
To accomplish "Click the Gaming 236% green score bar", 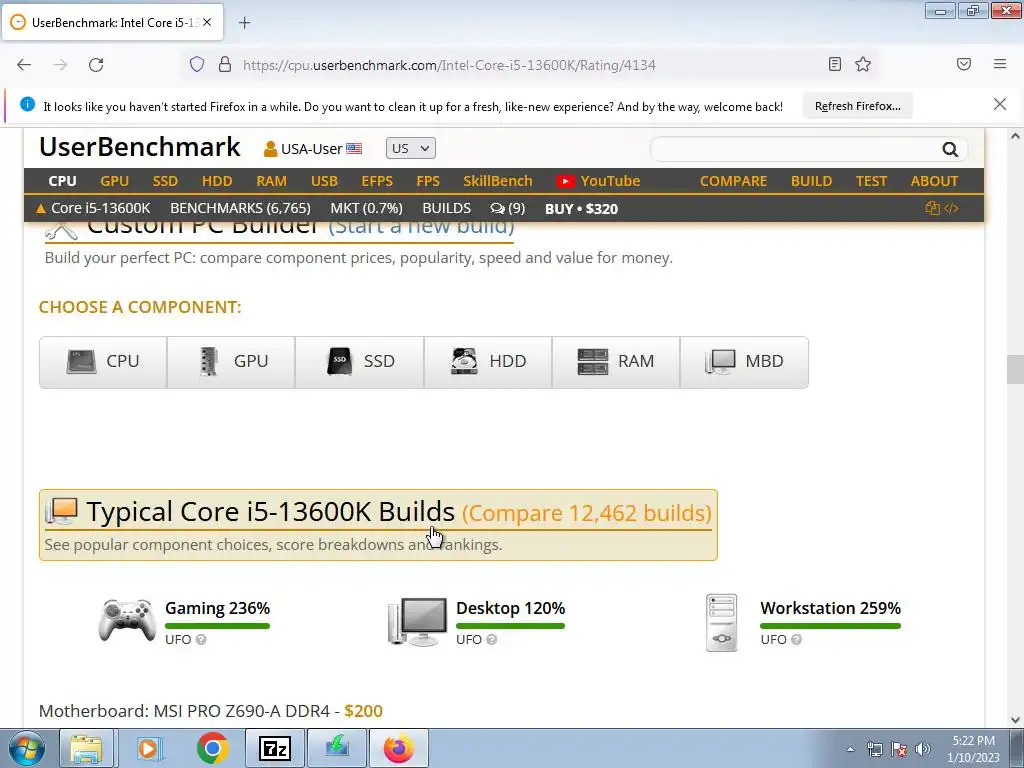I will pos(217,626).
